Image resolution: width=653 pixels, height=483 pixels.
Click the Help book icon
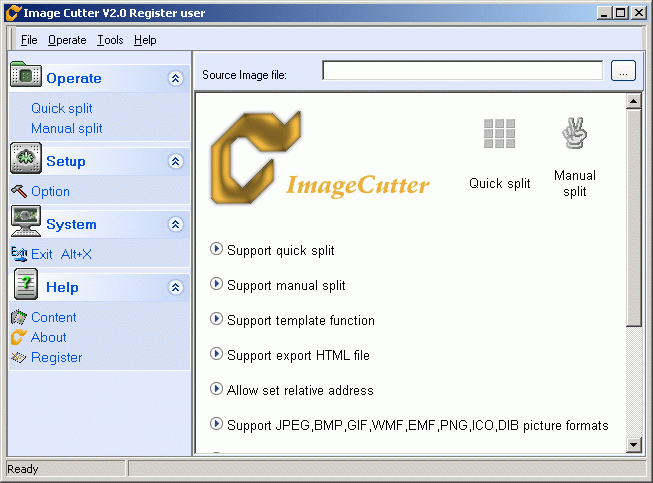click(x=26, y=284)
